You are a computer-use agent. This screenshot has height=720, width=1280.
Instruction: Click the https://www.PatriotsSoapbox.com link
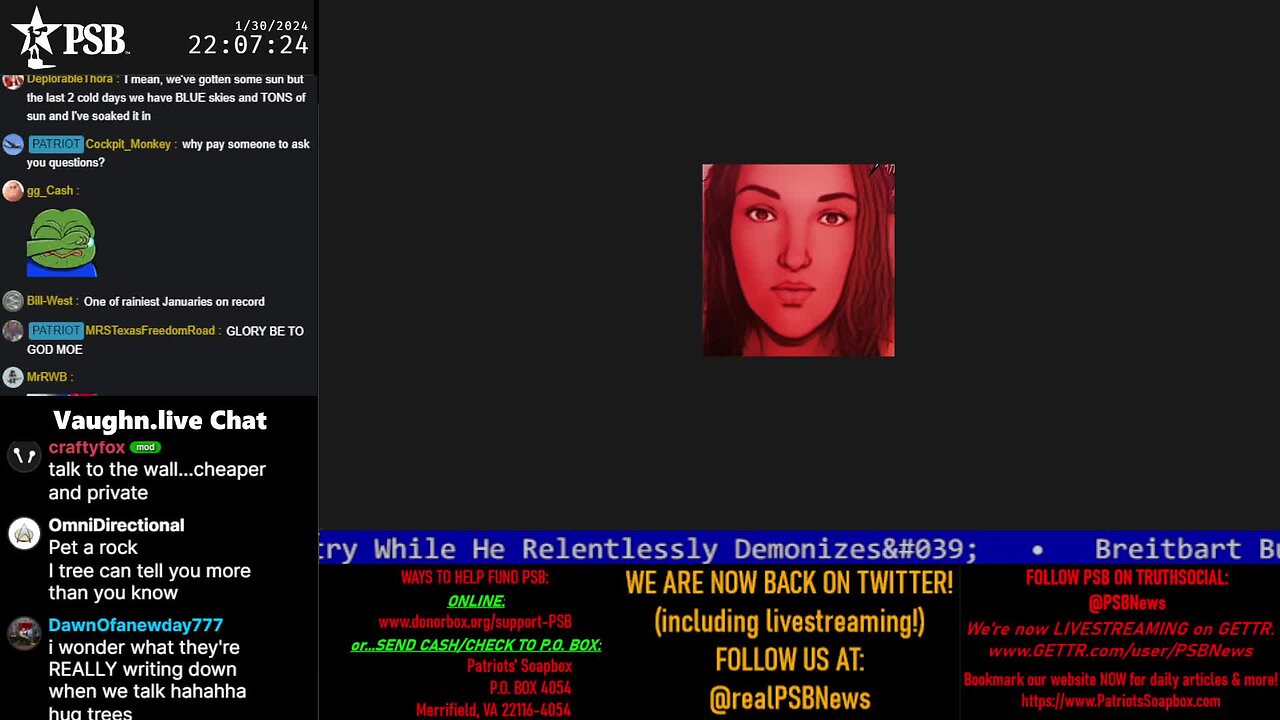(1120, 701)
